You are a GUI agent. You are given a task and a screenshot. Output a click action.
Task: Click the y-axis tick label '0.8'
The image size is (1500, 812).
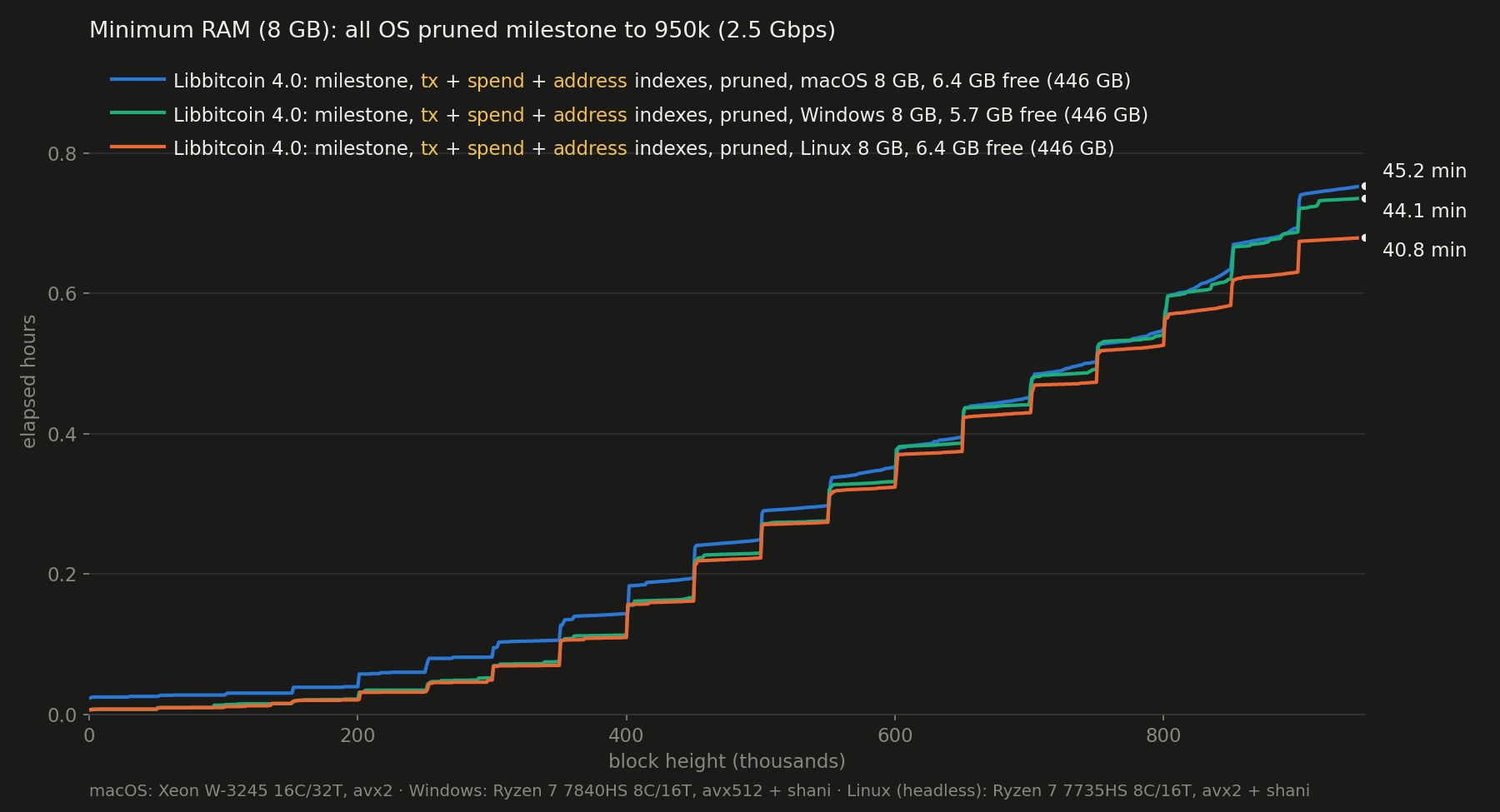62,154
